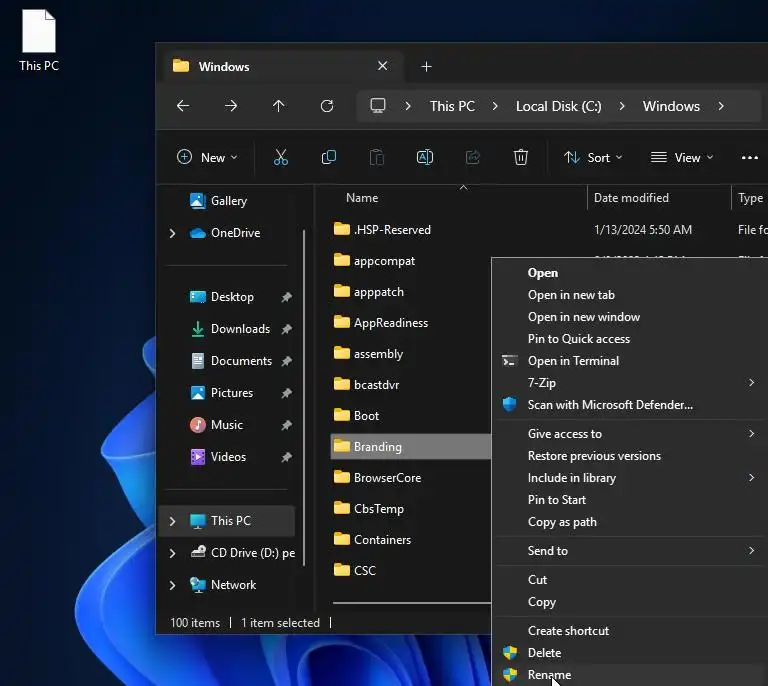The width and height of the screenshot is (768, 686).
Task: Click the Rename icon in toolbar
Action: 425,157
